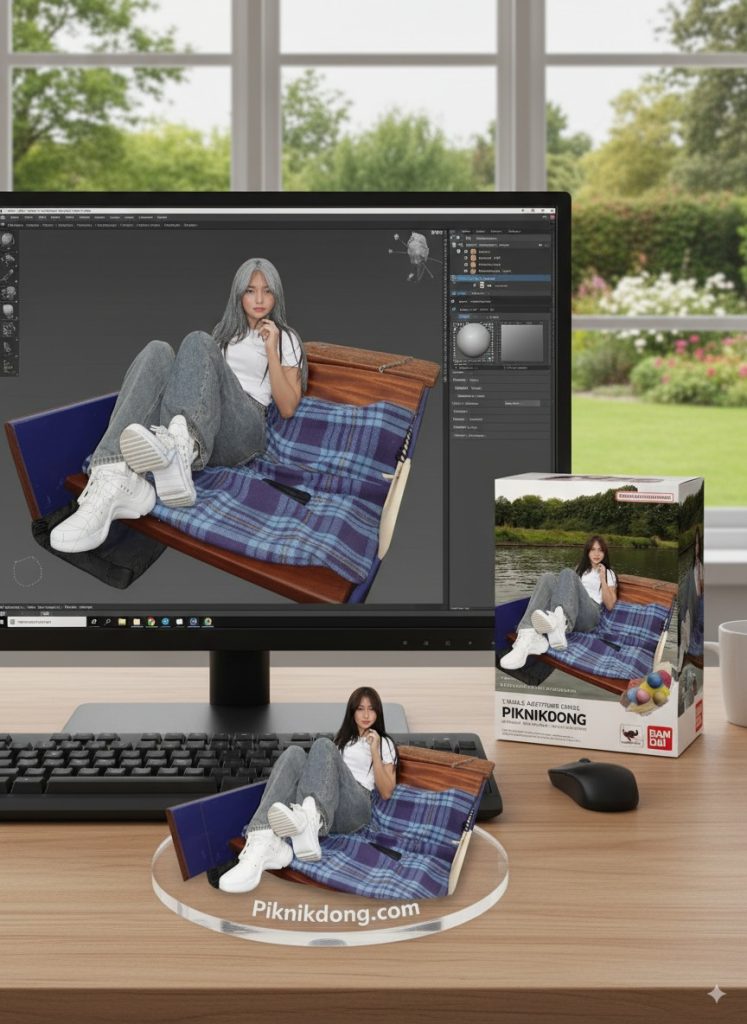Click the taskbar search box
Image resolution: width=747 pixels, height=1024 pixels.
click(47, 622)
